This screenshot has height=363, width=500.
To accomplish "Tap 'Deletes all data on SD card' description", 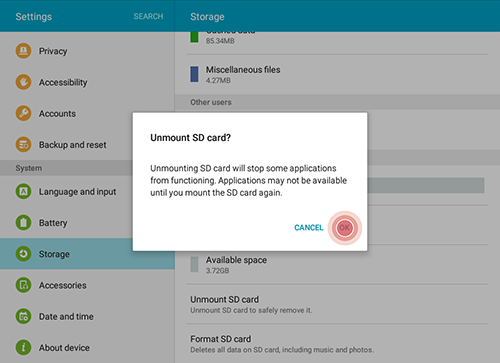I will pyautogui.click(x=282, y=350).
